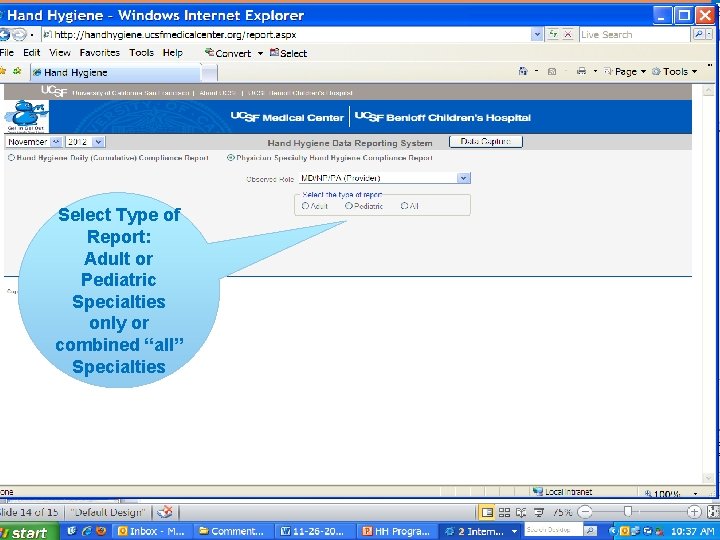Click the address bar URL field
Image resolution: width=720 pixels, height=540 pixels.
[x=289, y=34]
